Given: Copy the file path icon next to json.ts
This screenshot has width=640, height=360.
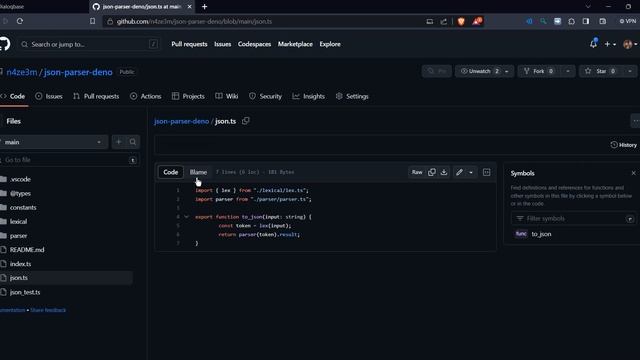Looking at the screenshot, I should (x=246, y=121).
